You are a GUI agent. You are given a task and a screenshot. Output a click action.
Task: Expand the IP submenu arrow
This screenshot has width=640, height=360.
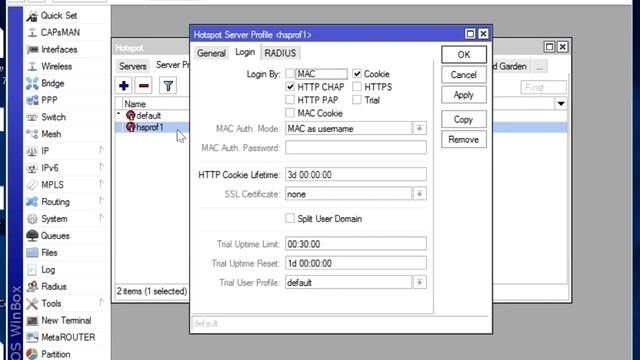[101, 150]
